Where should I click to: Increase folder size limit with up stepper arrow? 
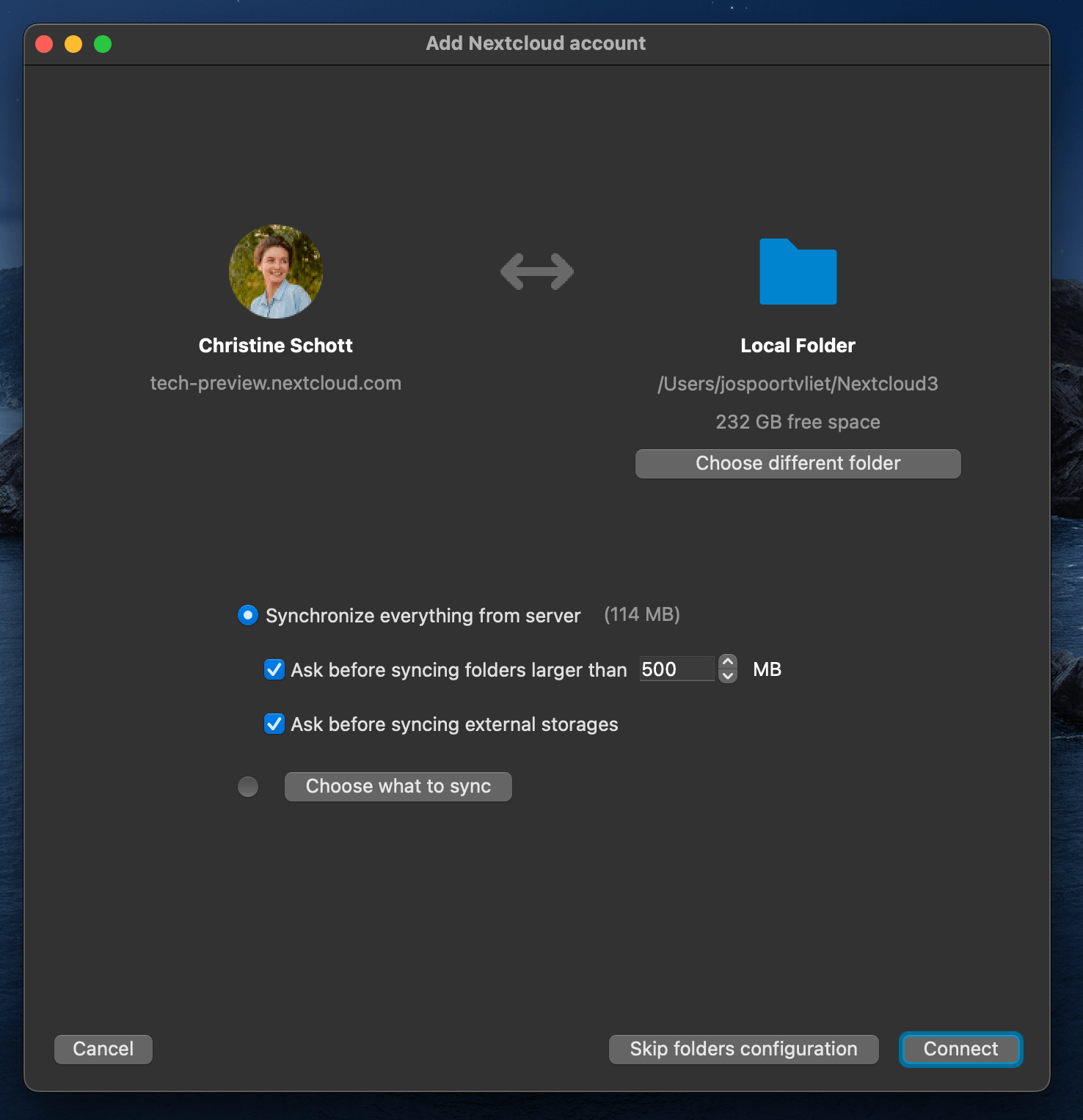tap(728, 661)
